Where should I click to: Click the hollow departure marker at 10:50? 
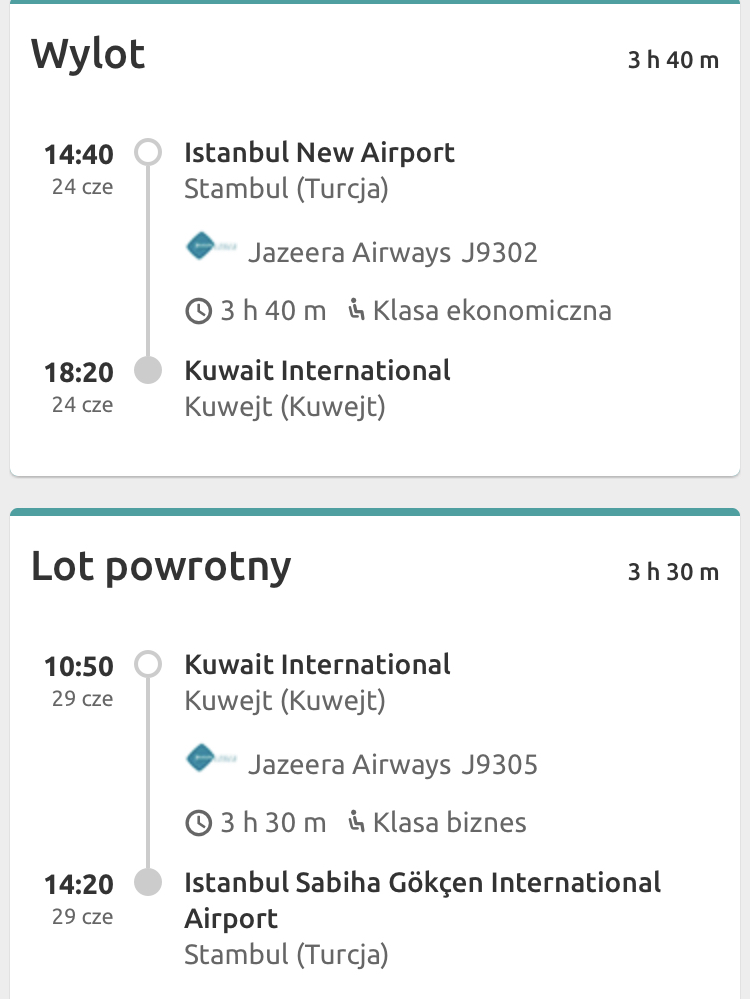(x=148, y=664)
